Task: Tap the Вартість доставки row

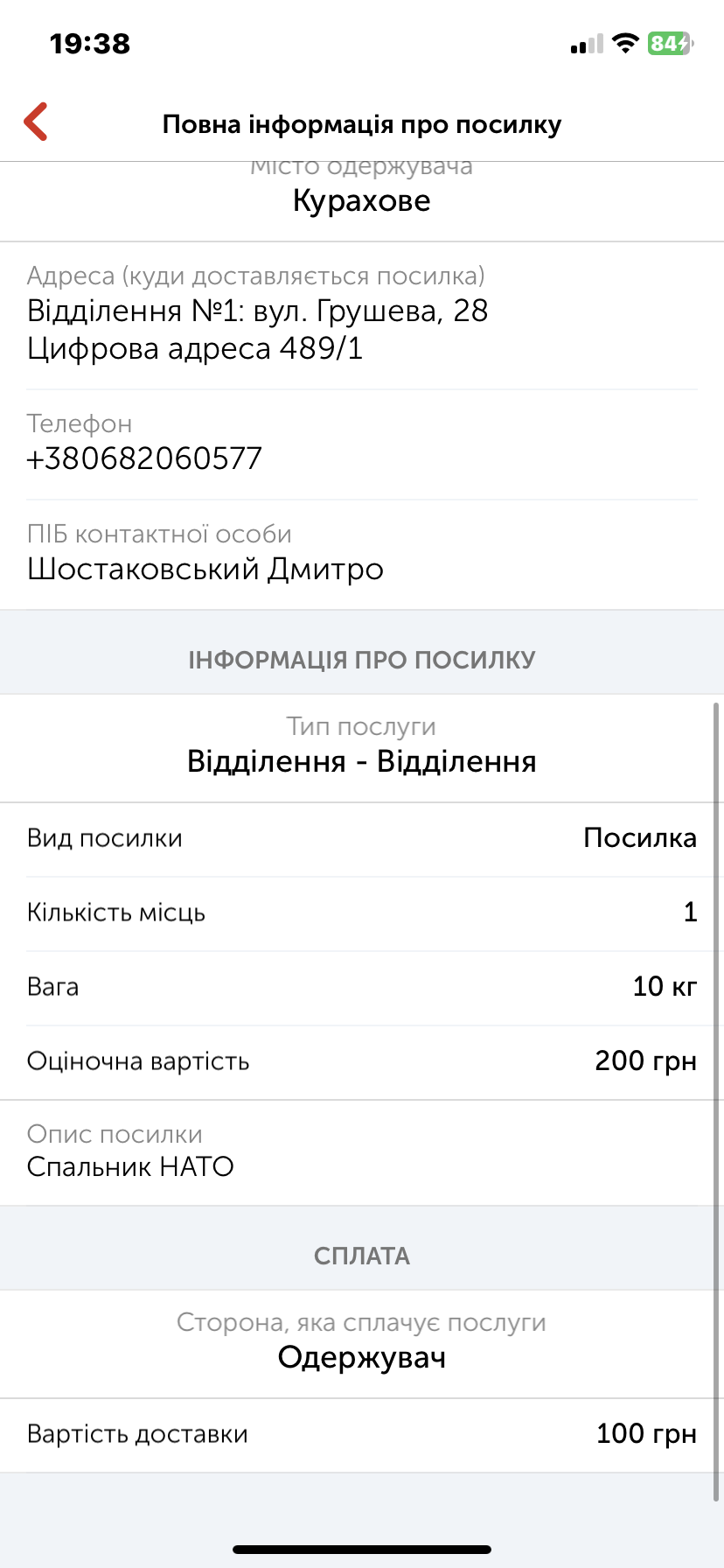Action: 361,1434
